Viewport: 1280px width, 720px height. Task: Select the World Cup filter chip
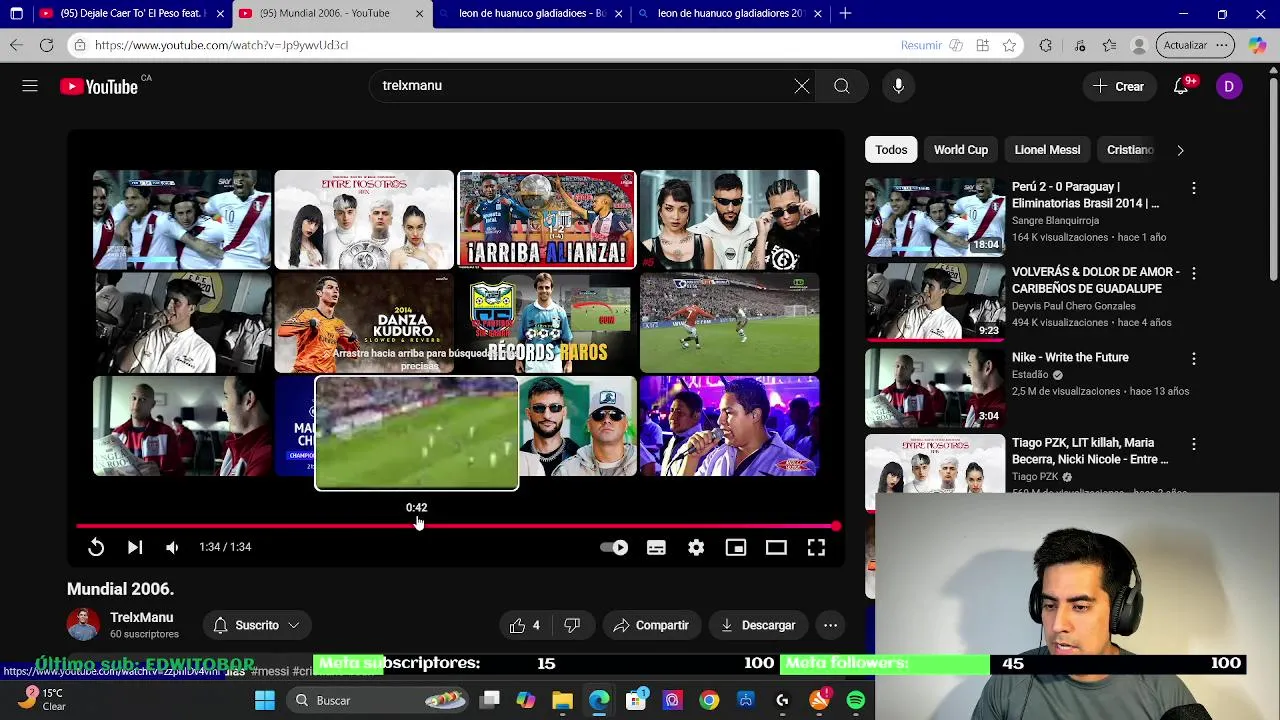coord(961,150)
